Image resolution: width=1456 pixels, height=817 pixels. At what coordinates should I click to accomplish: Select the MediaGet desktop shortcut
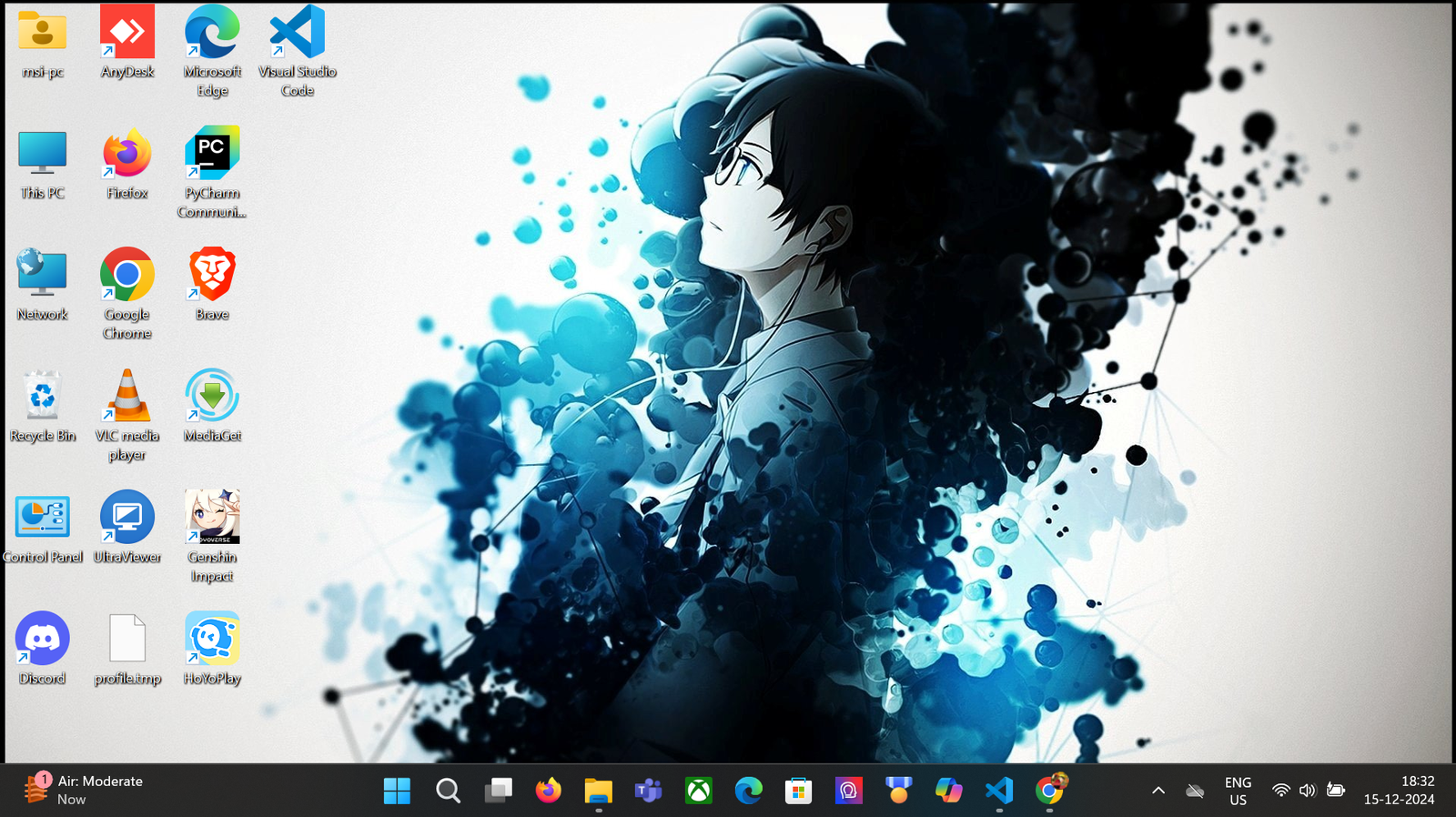point(212,407)
